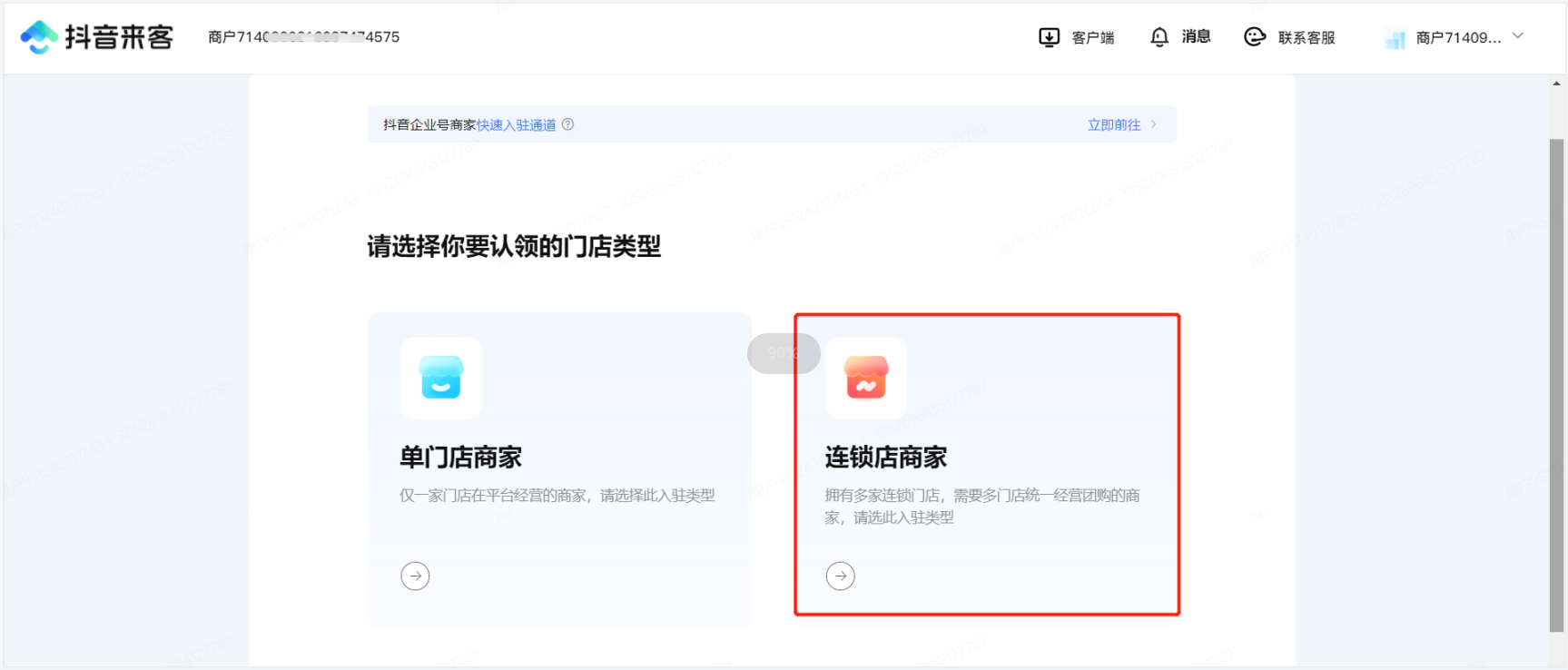Select the 单门店商家 card title
This screenshot has width=1568, height=670.
pyautogui.click(x=461, y=457)
